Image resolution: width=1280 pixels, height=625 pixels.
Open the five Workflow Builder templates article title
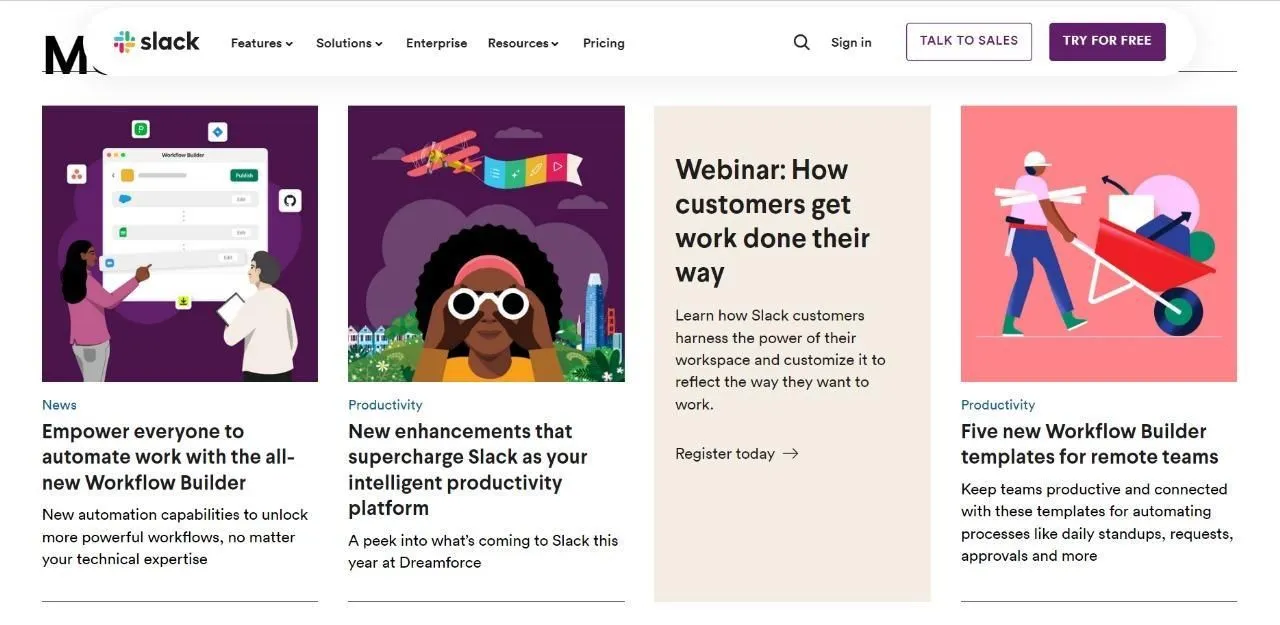coord(1088,443)
